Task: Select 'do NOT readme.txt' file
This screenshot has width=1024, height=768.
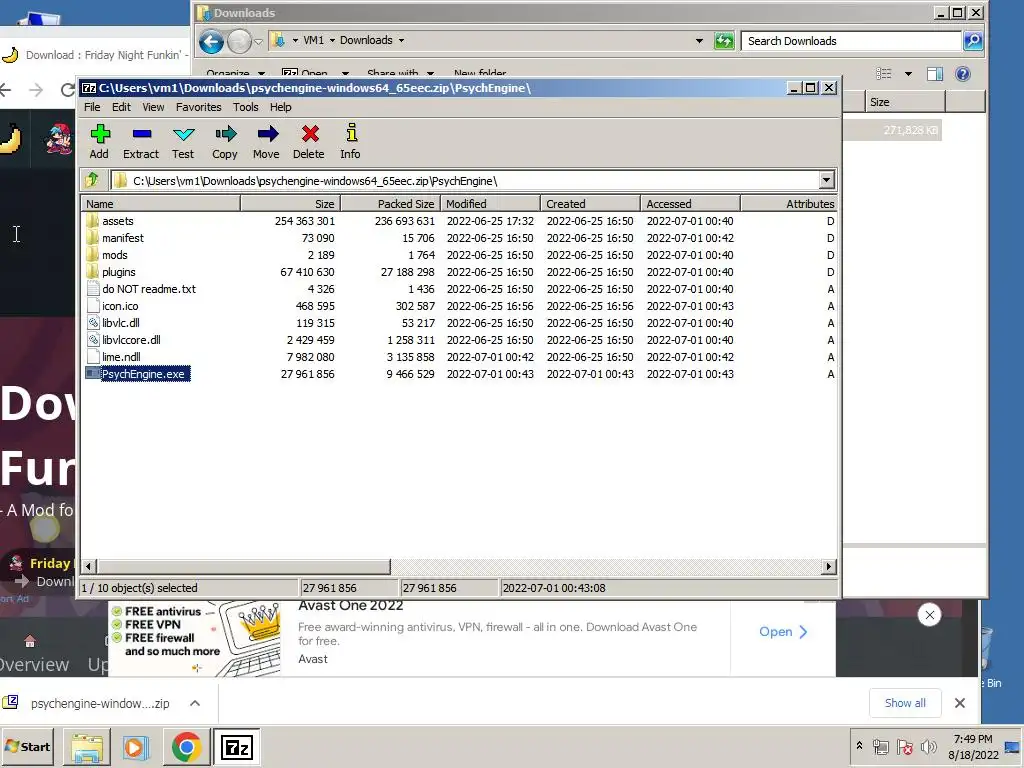Action: coord(149,289)
